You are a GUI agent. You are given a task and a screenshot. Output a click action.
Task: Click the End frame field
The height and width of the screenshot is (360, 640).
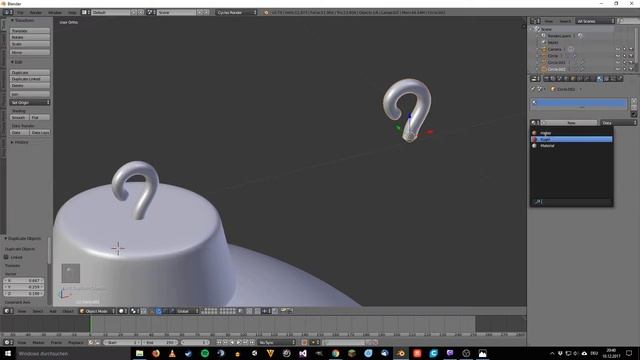point(160,342)
